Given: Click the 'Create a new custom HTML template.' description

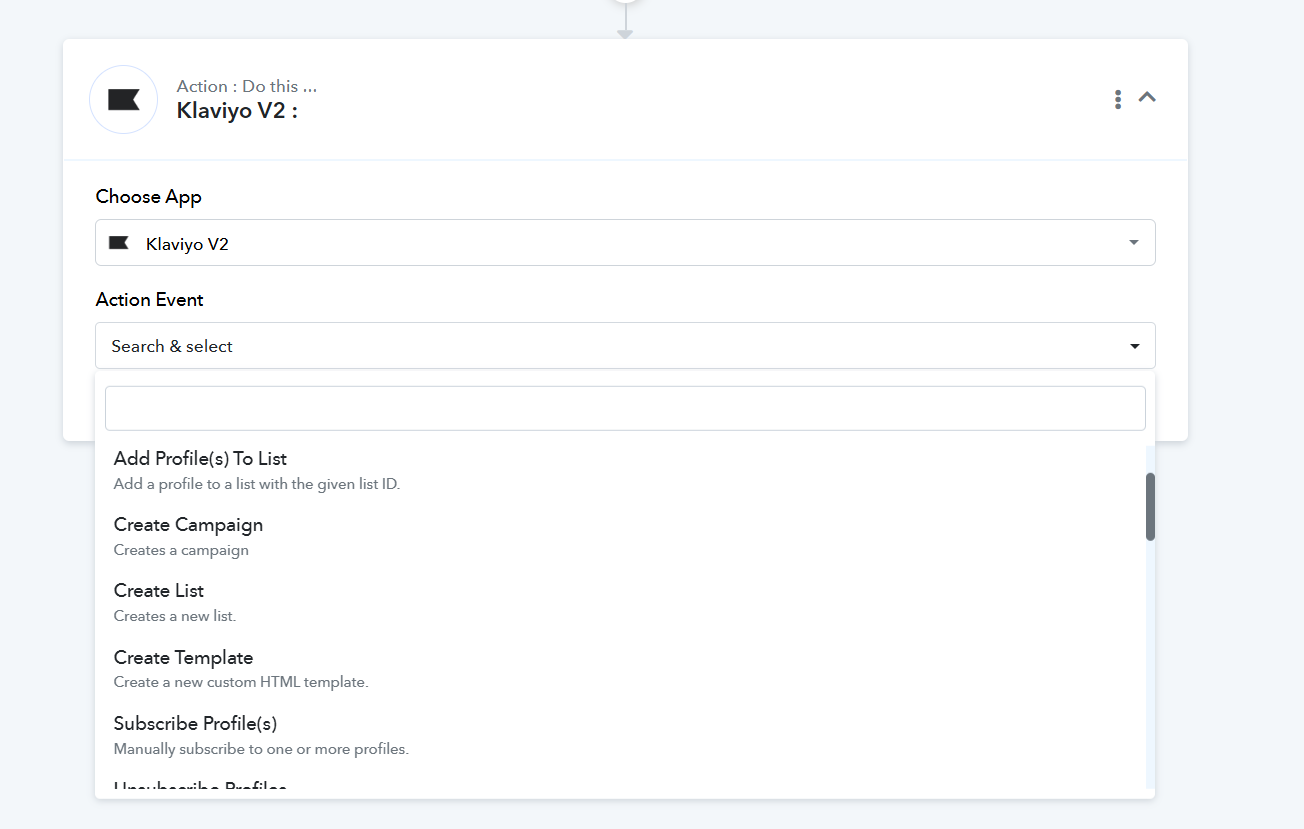Looking at the screenshot, I should click(x=241, y=682).
